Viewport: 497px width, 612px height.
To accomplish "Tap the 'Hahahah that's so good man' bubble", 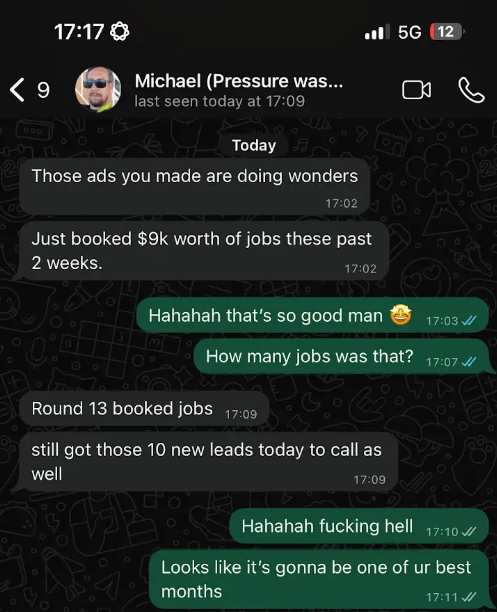I will coord(312,315).
